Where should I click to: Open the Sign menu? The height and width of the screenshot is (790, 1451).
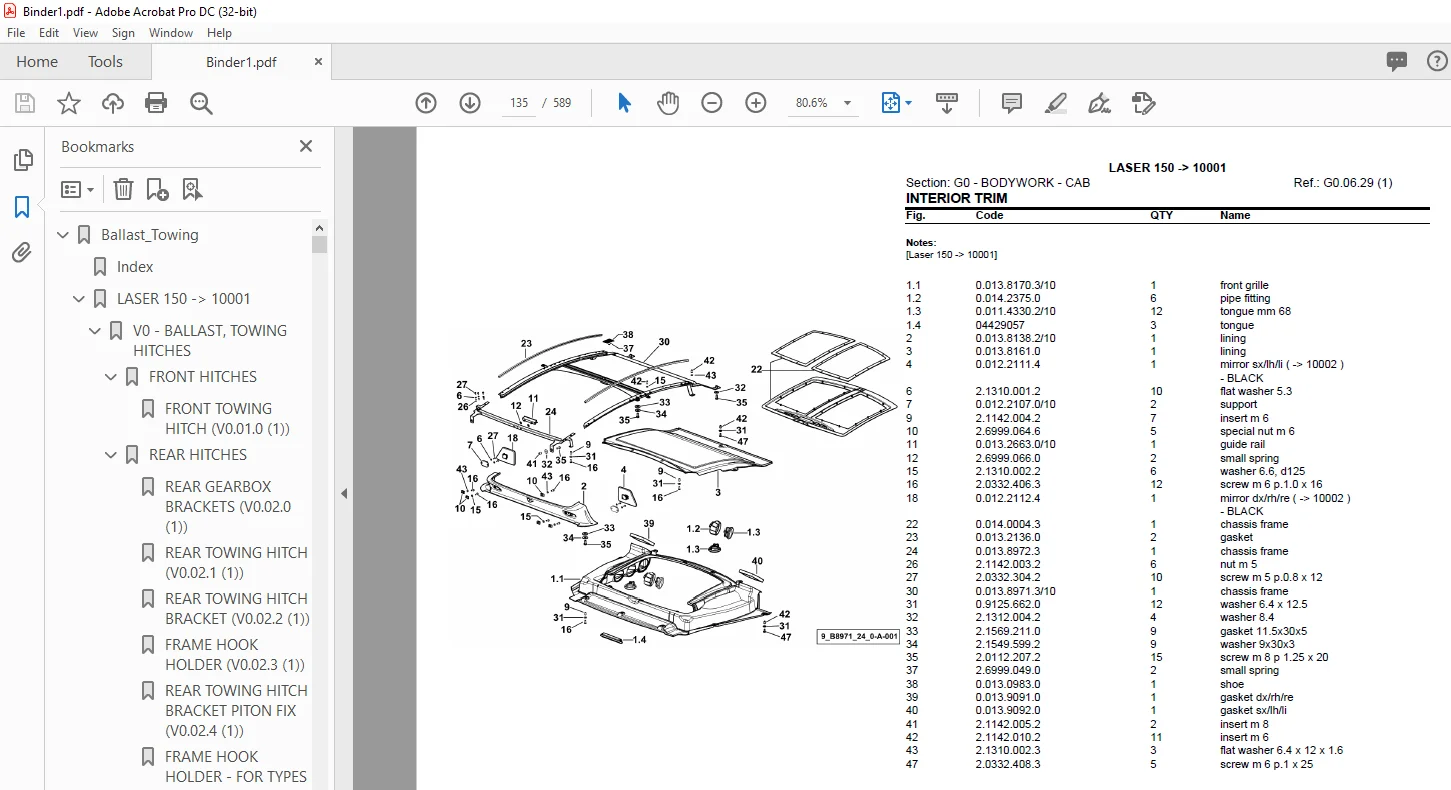[123, 33]
